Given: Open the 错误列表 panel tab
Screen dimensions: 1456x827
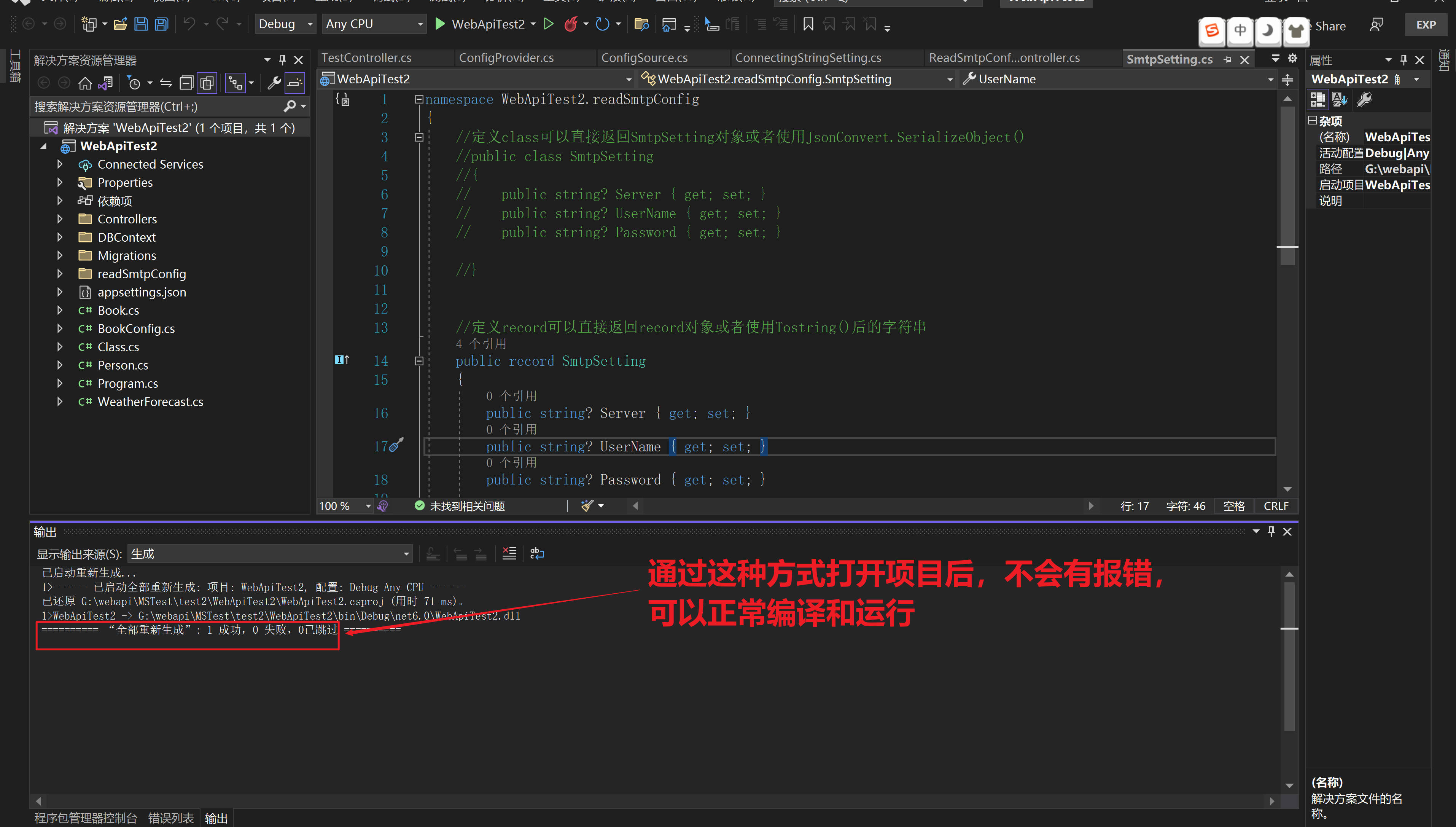Looking at the screenshot, I should click(171, 818).
